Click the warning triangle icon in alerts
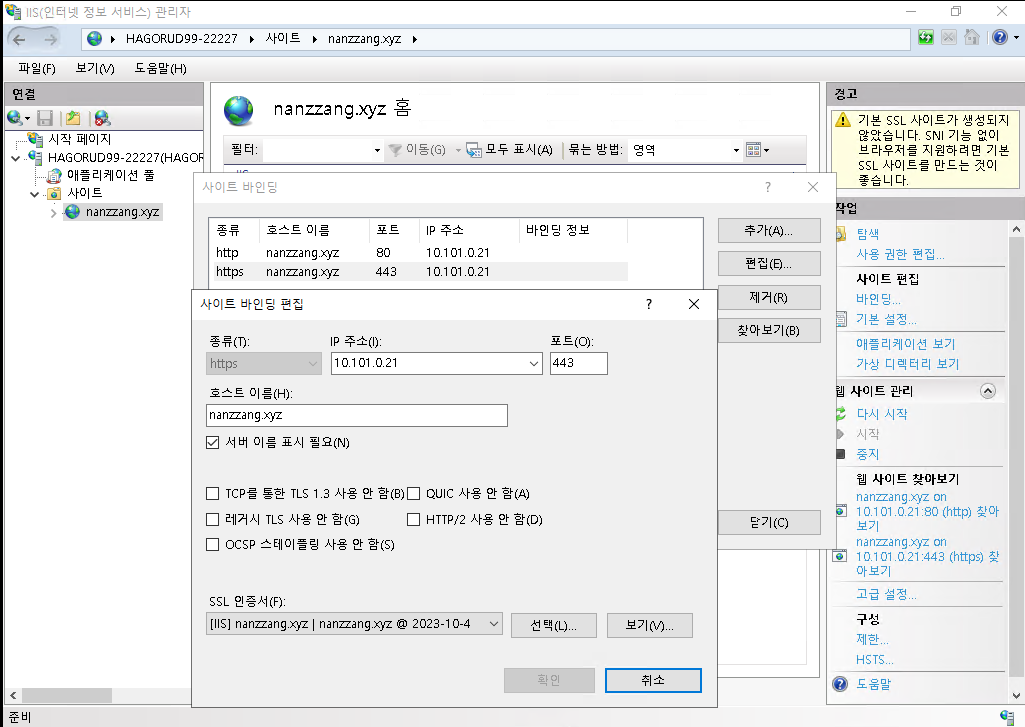The height and width of the screenshot is (727, 1025). click(843, 120)
